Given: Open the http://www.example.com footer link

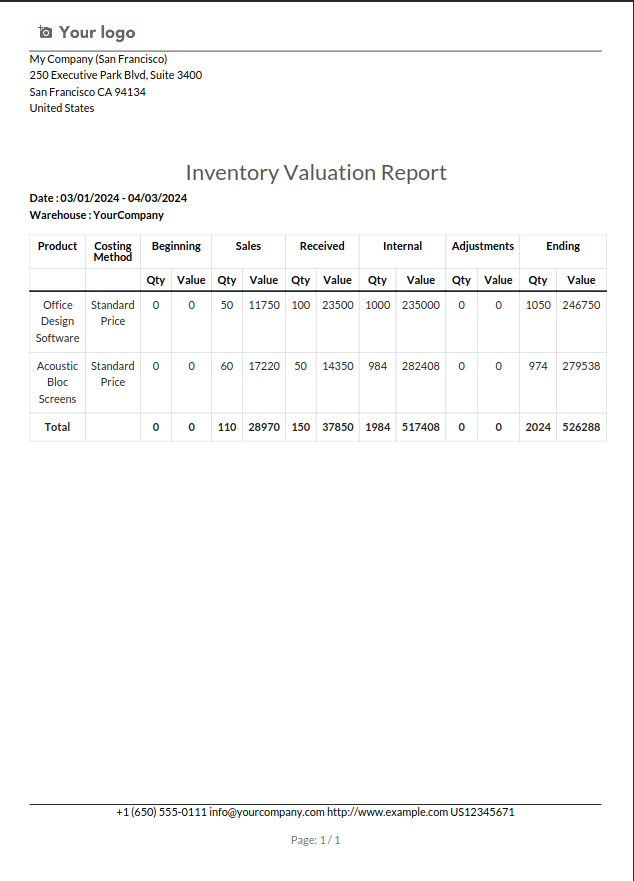Looking at the screenshot, I should tap(387, 812).
